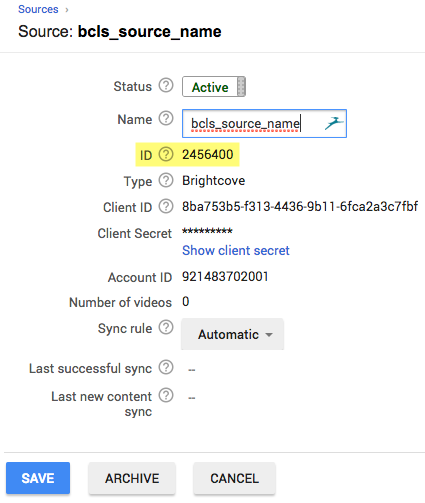425x503 pixels.
Task: Click the question mark beside Type
Action: point(166,180)
